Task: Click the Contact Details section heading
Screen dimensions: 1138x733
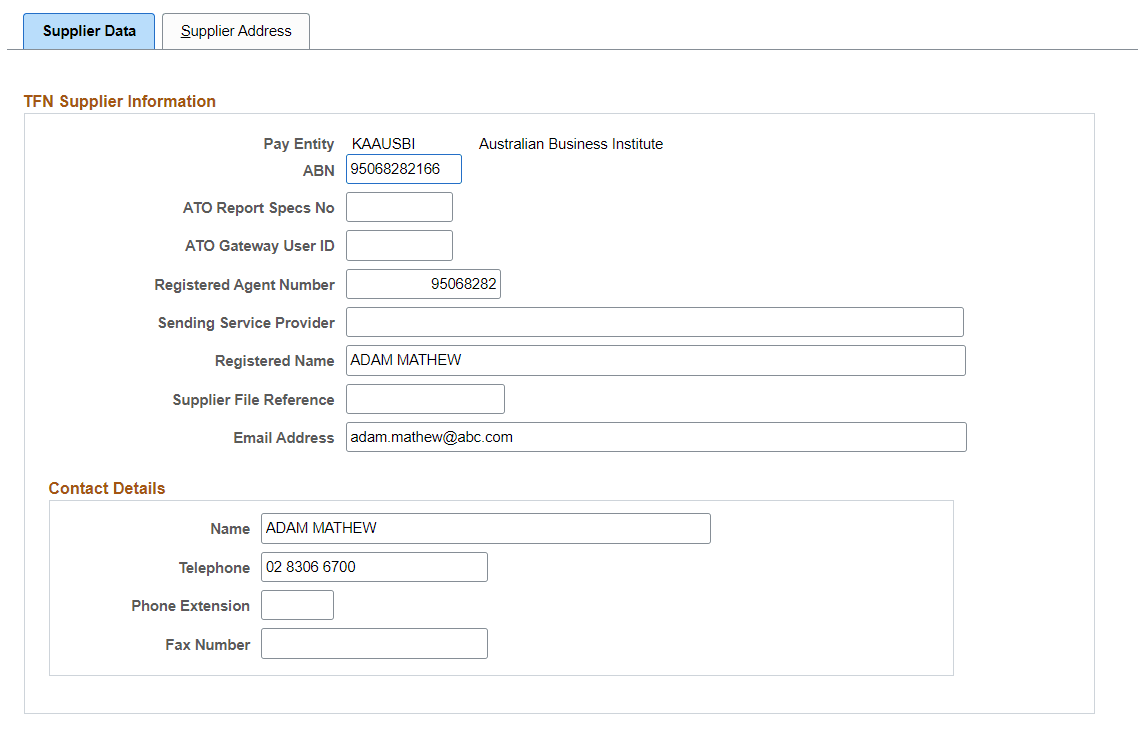Action: pyautogui.click(x=106, y=488)
